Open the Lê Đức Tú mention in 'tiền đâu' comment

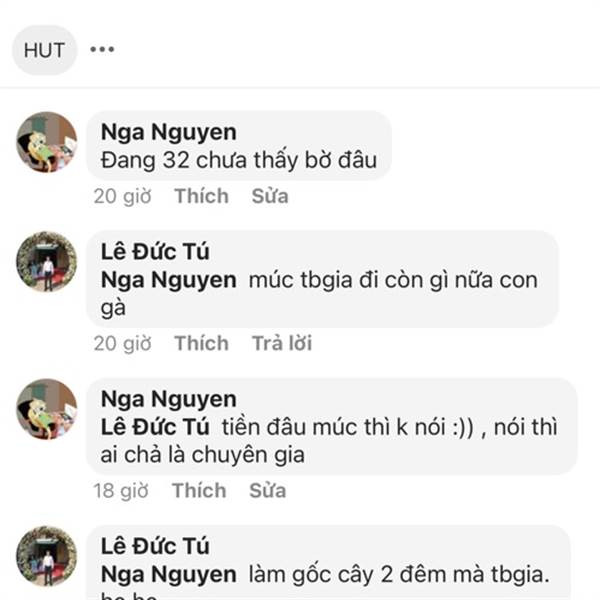(155, 427)
